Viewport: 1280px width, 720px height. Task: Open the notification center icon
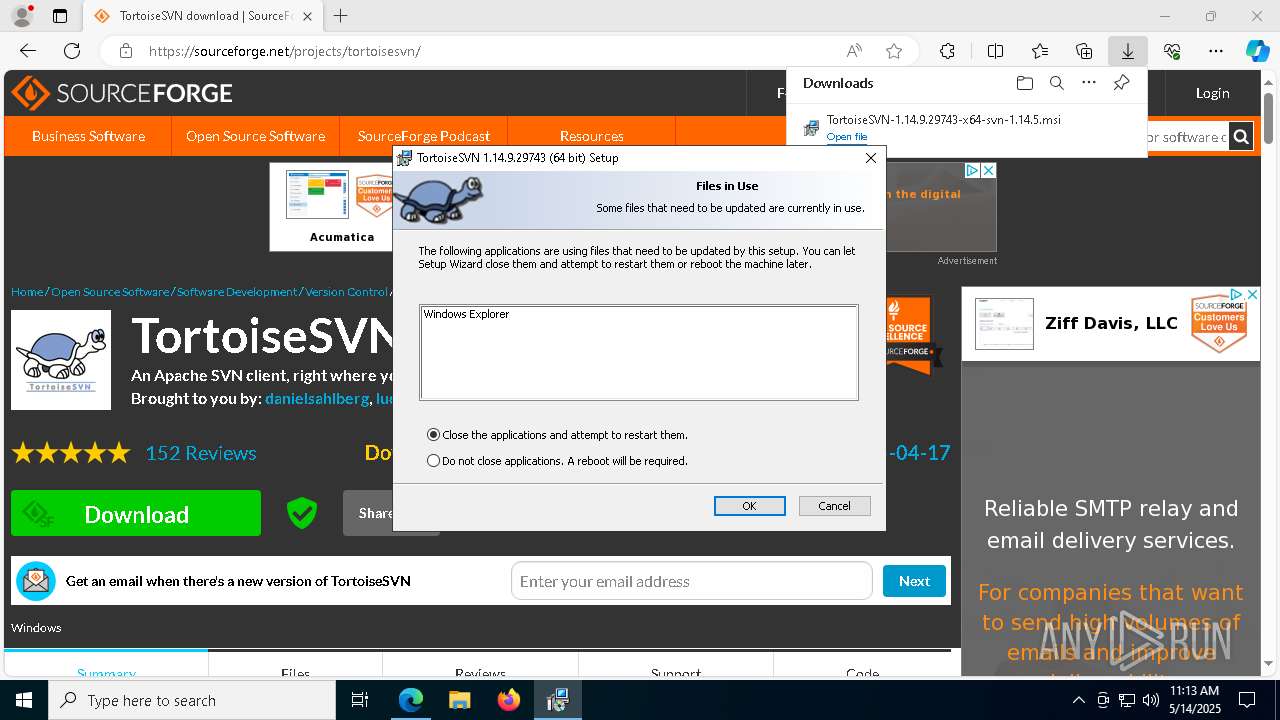tap(1247, 700)
